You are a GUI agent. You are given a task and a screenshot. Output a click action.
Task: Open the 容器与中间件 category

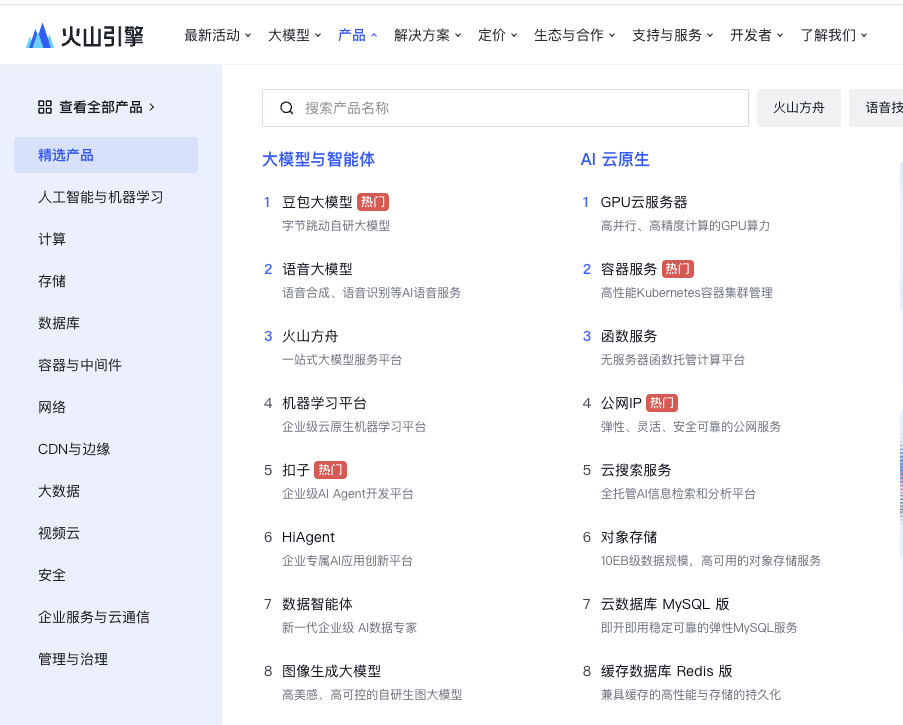pos(80,365)
